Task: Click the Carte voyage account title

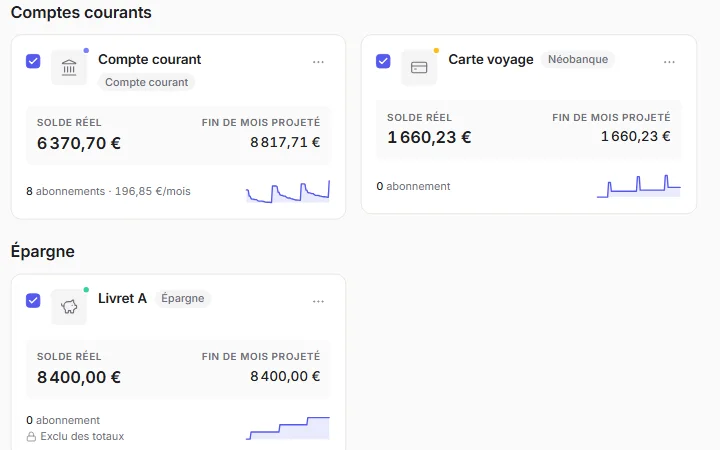Action: tap(491, 59)
